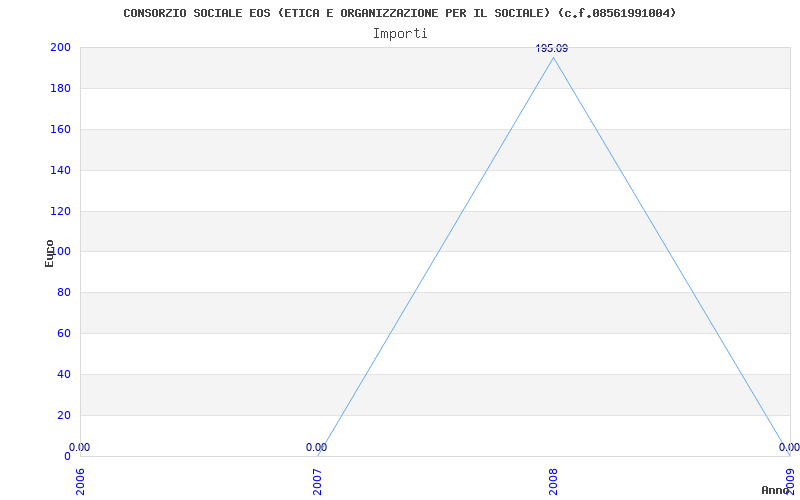Select the 2007 x-axis year label
The image size is (800, 500).
[x=317, y=483]
